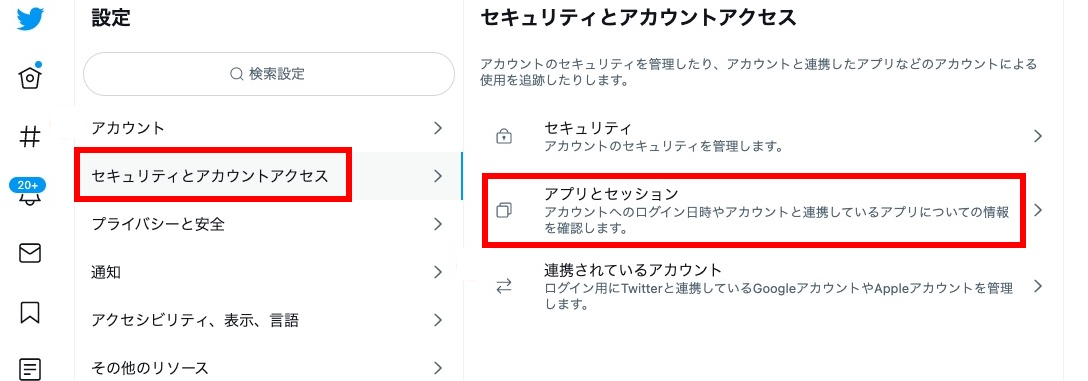Click the stacked squares icon for アプリとセッション

[x=504, y=210]
